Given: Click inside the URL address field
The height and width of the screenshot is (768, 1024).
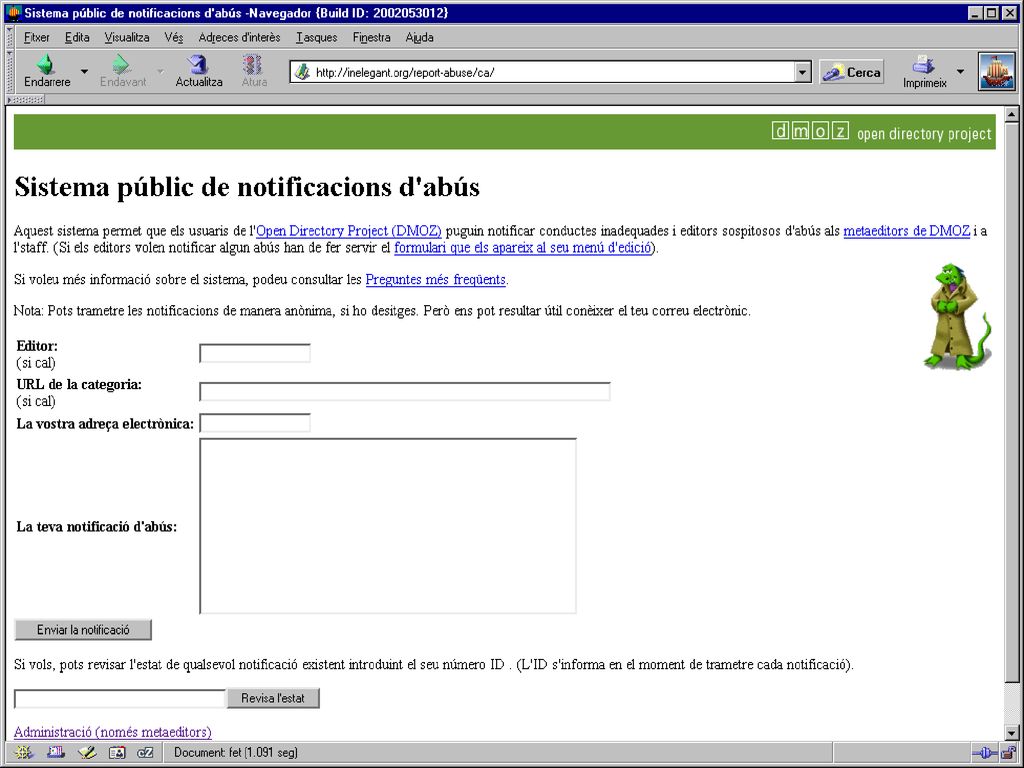Looking at the screenshot, I should point(552,72).
